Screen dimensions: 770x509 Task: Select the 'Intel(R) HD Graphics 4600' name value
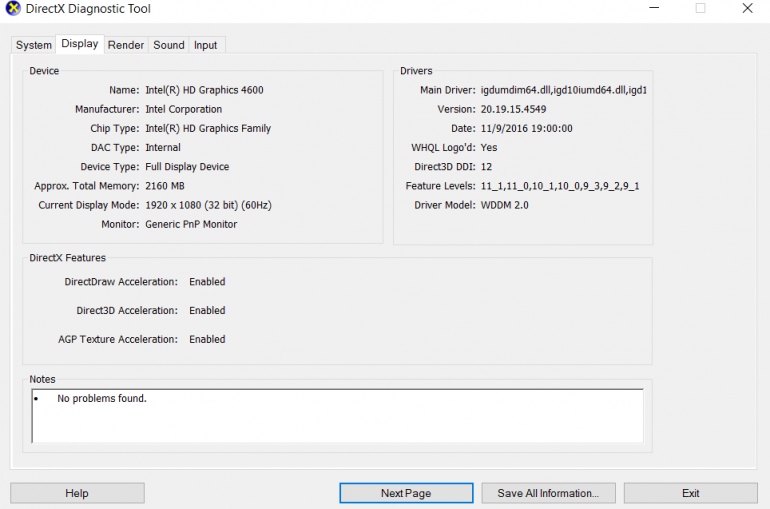click(x=204, y=90)
